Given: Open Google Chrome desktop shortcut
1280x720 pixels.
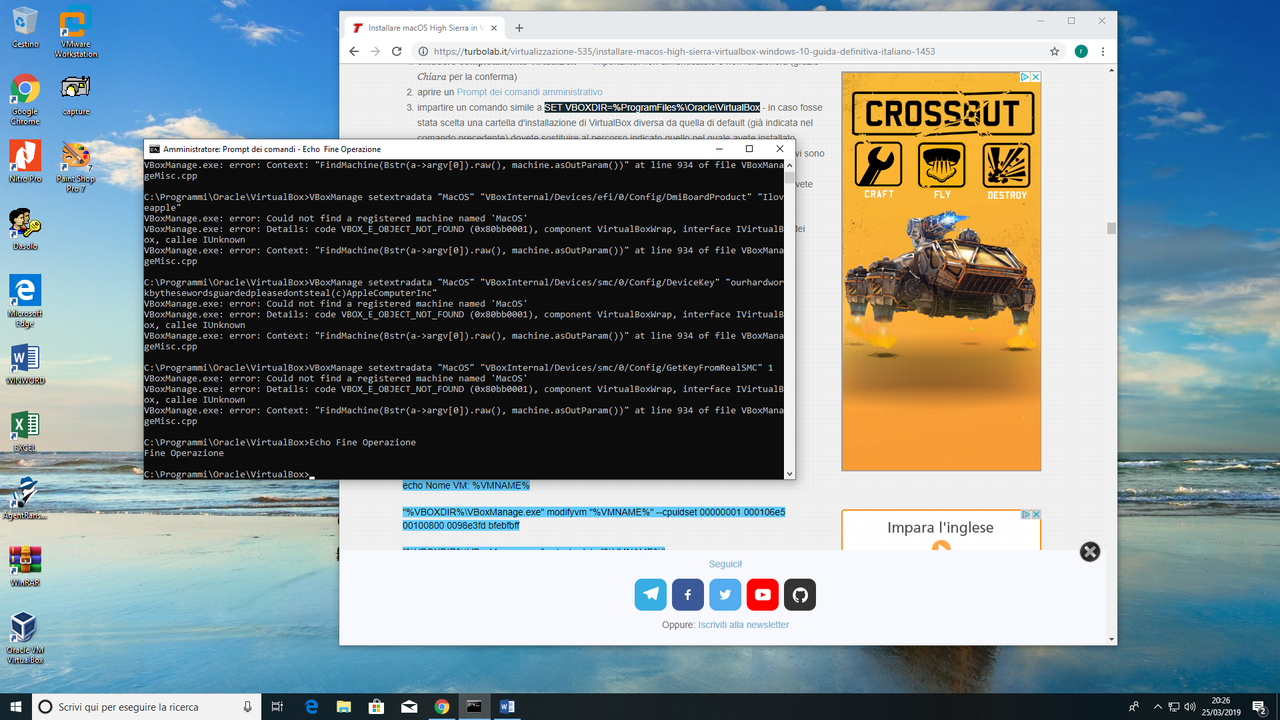Looking at the screenshot, I should pos(25,100).
